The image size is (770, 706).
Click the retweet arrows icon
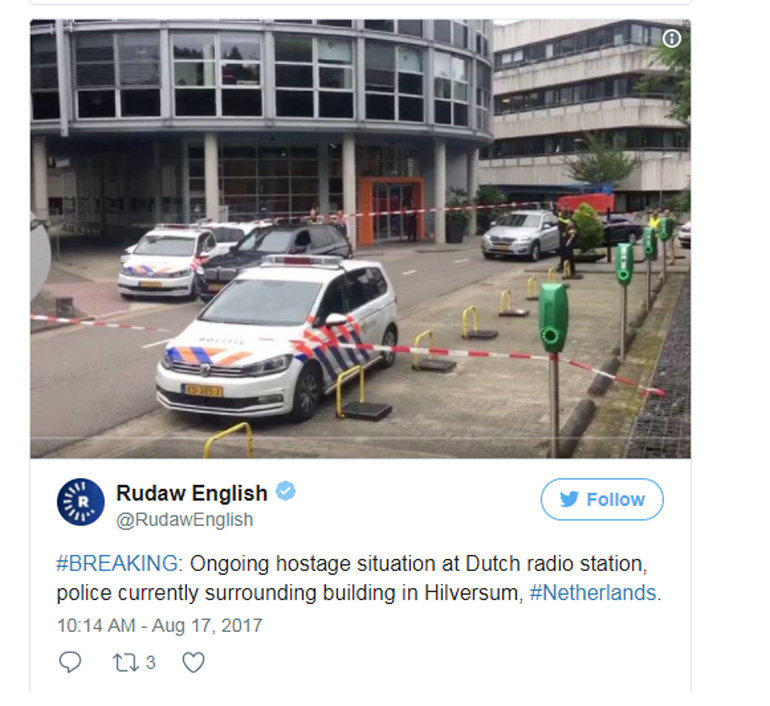(x=125, y=662)
